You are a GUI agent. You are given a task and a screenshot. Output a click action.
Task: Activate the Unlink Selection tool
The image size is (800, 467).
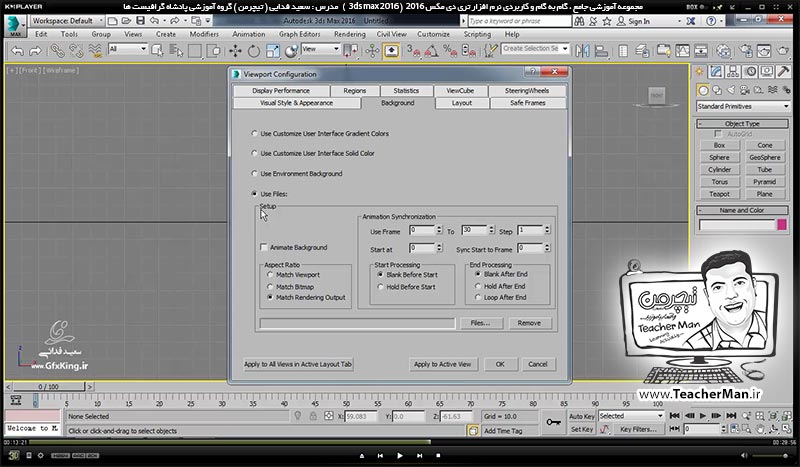click(x=76, y=50)
